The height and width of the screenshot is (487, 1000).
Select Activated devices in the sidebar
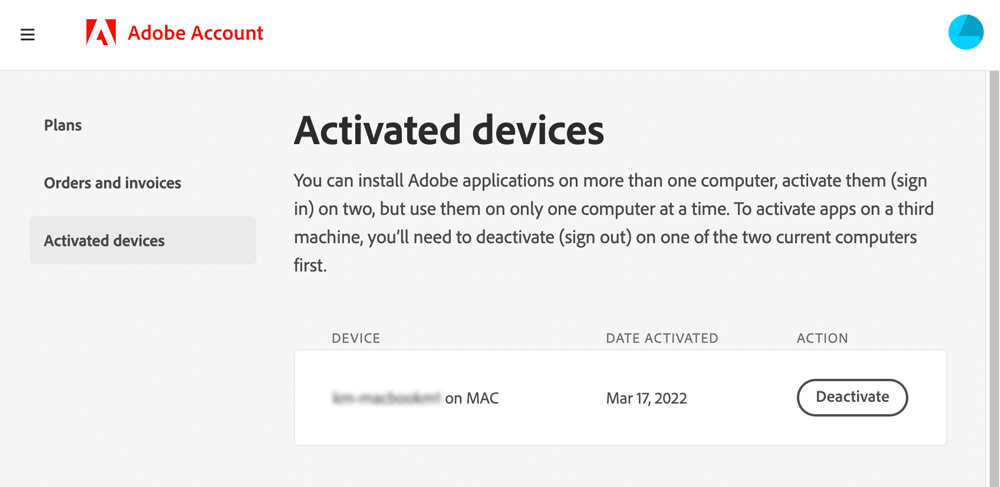tap(143, 240)
